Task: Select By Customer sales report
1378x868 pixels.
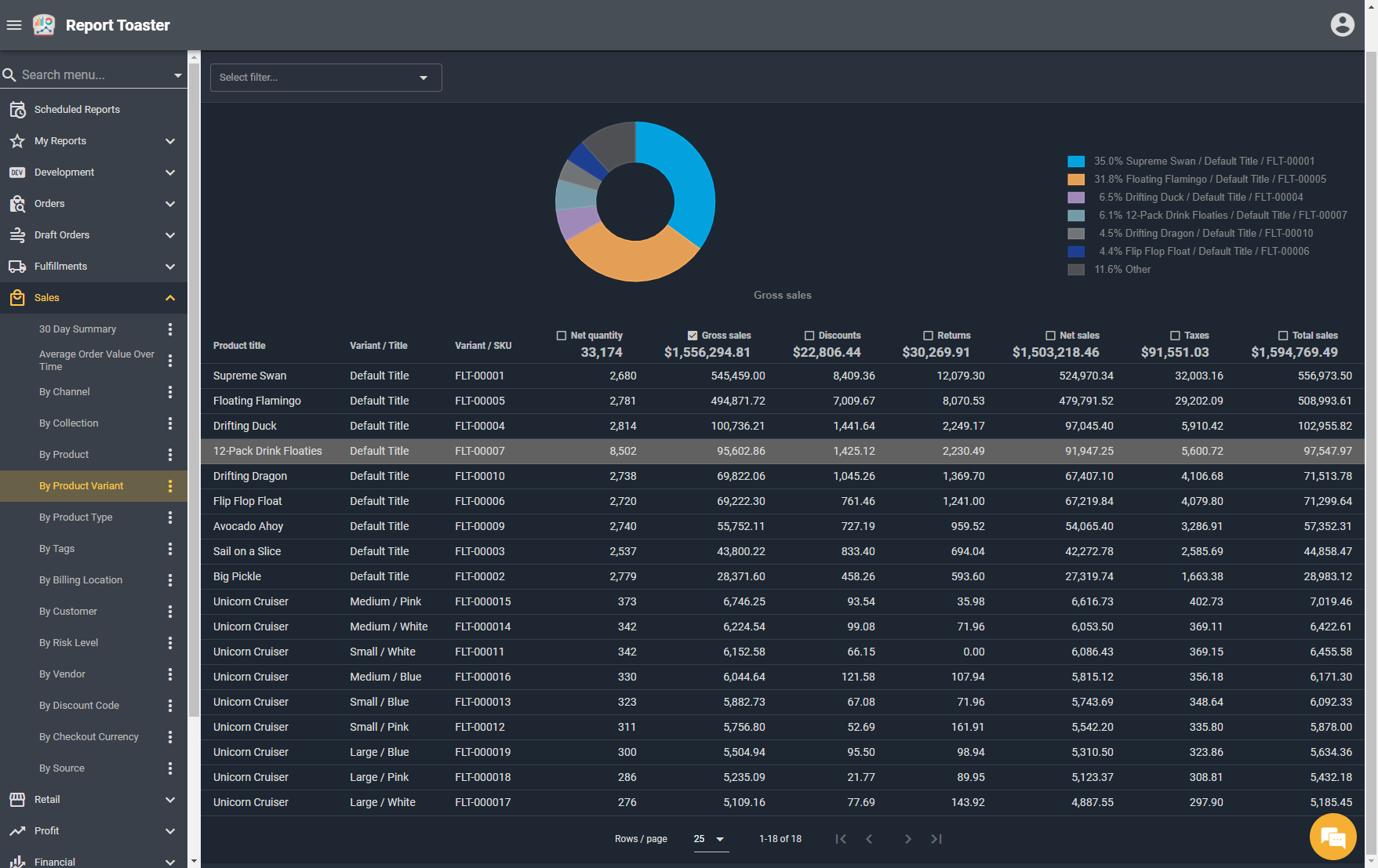Action: (x=68, y=612)
